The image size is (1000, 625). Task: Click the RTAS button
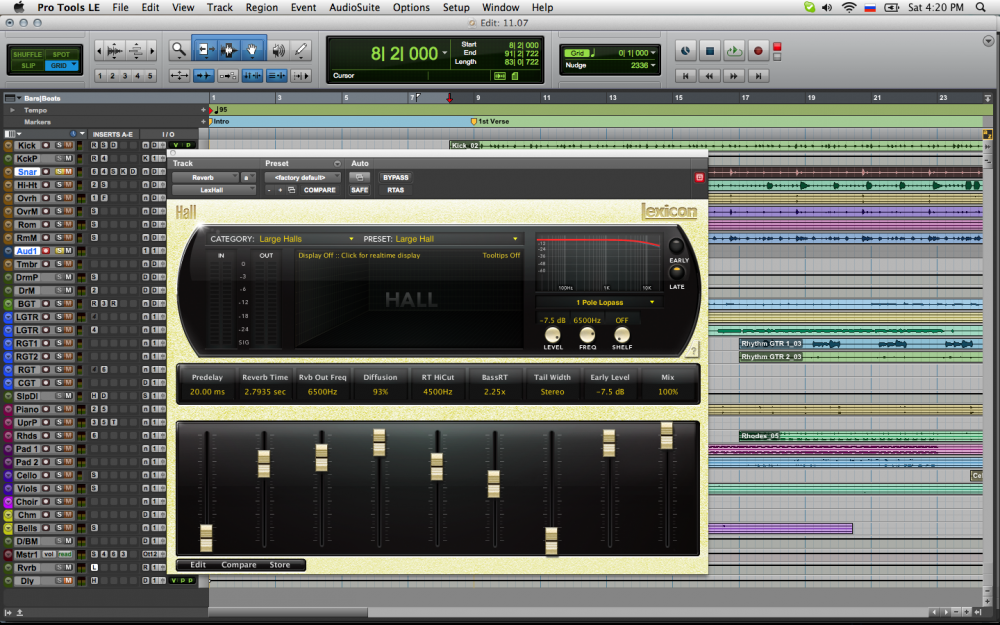pos(395,190)
